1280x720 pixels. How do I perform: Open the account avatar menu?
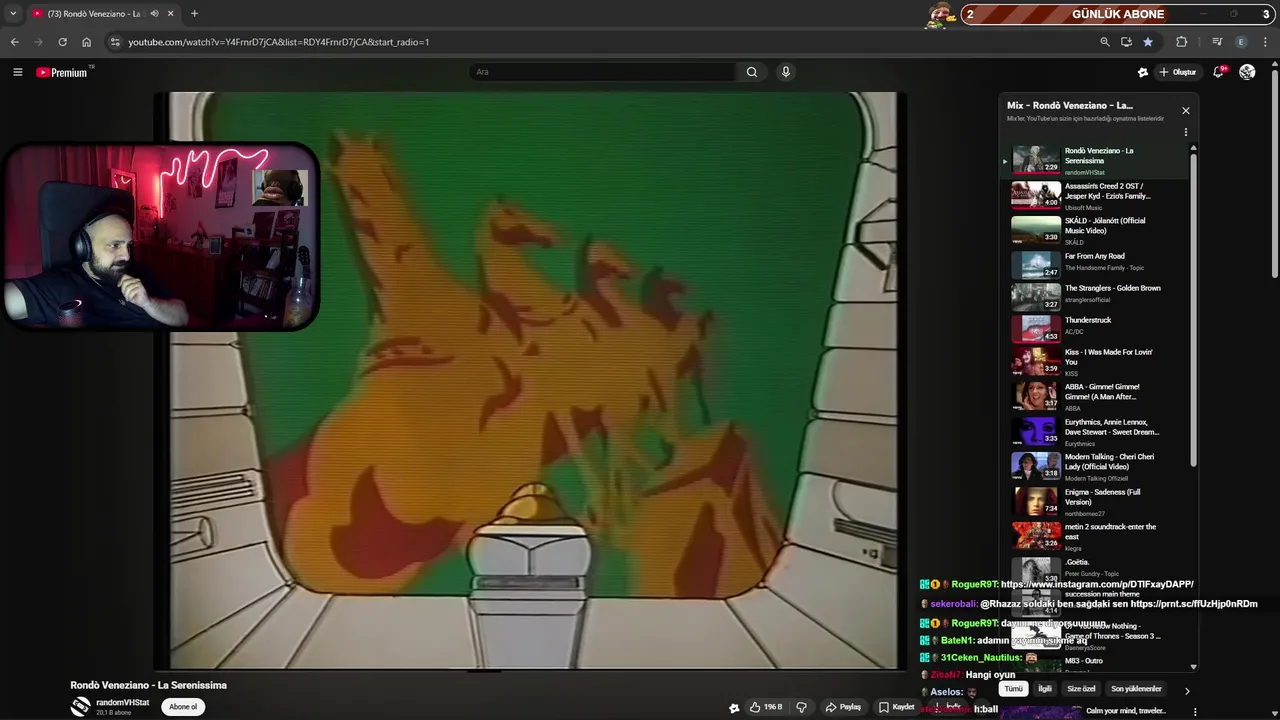[x=1247, y=72]
